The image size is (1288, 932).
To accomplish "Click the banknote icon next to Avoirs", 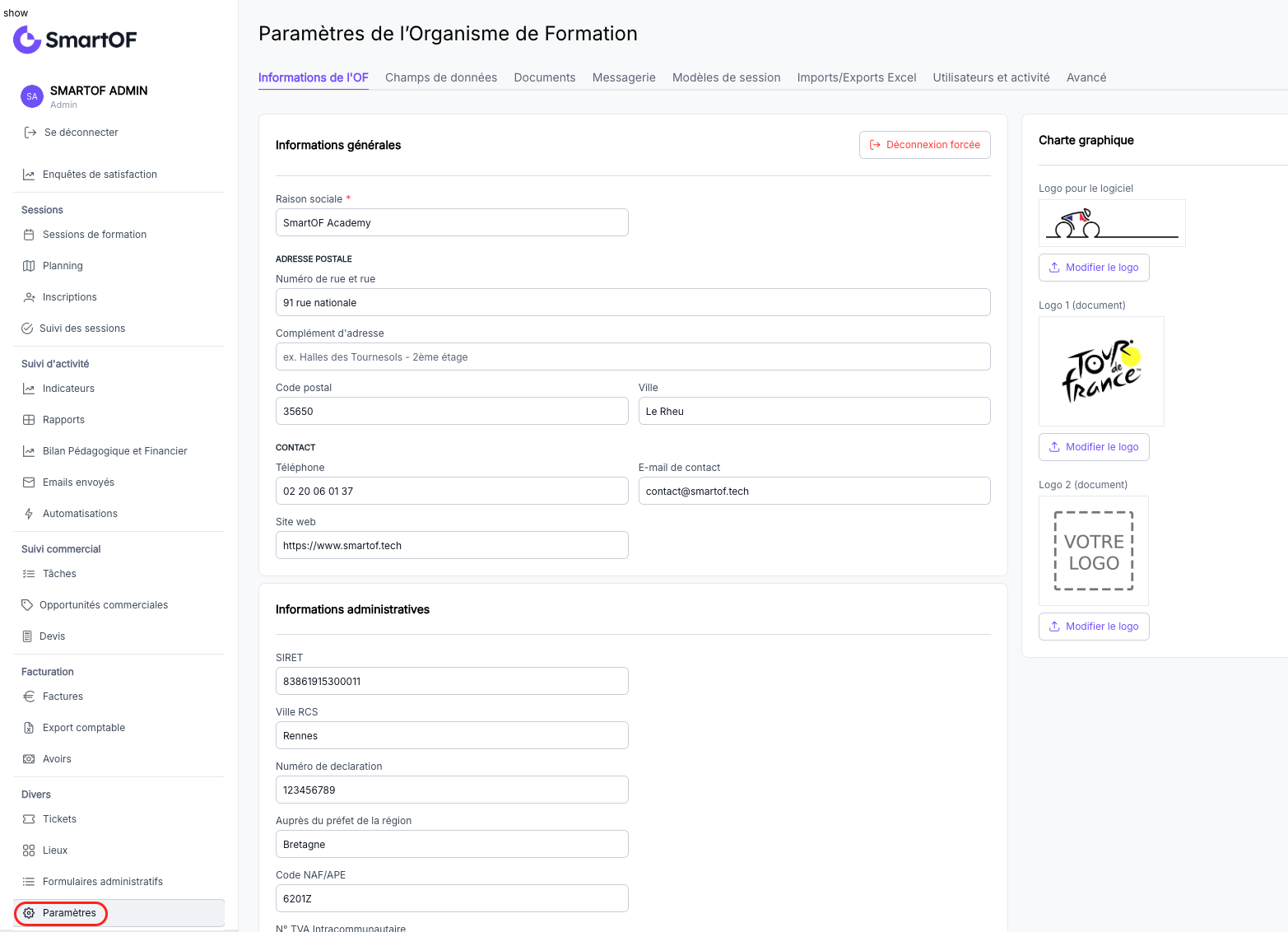I will [29, 759].
